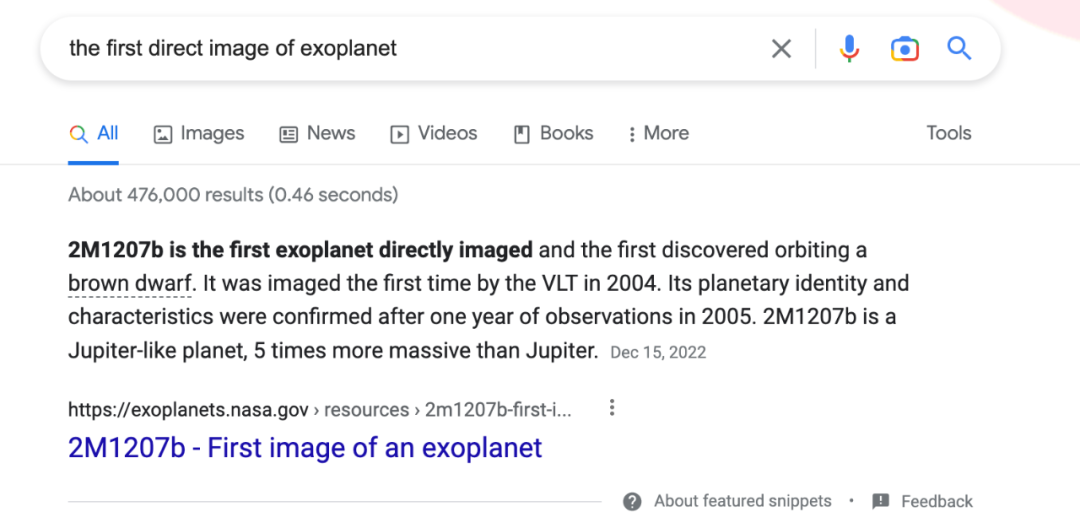1080x528 pixels.
Task: Open "2M1207b - First image of an exoplanet" link
Action: (305, 447)
